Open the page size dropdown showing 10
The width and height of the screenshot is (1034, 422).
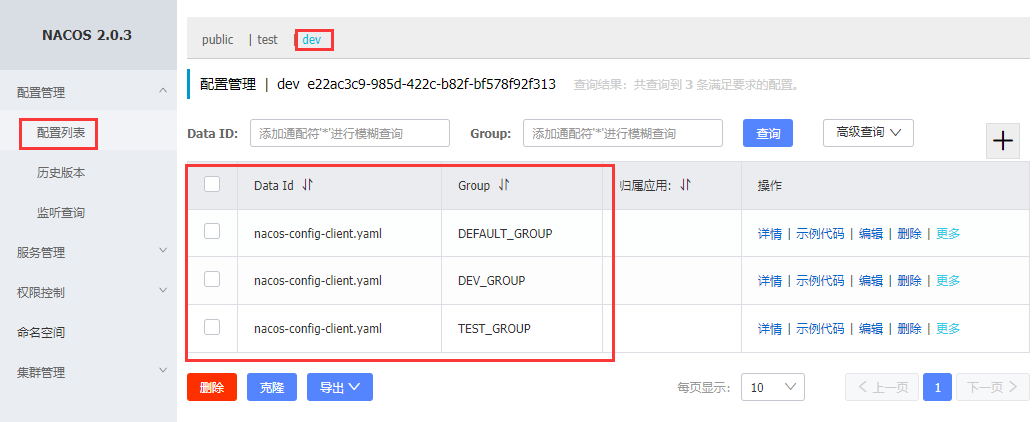(773, 387)
